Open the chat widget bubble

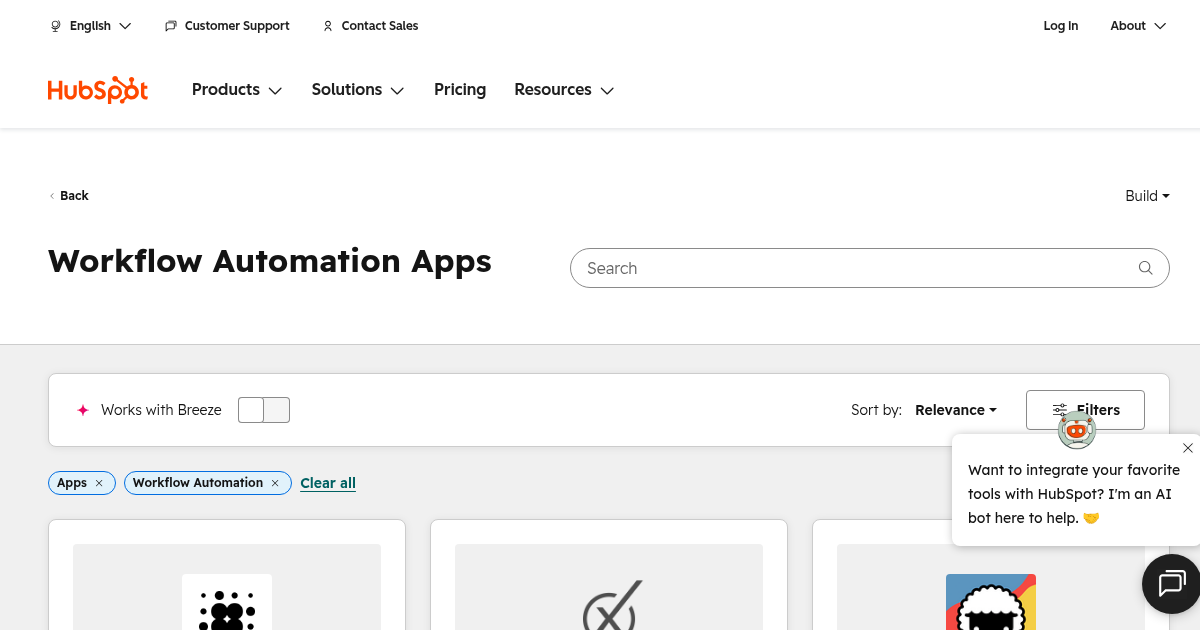point(1171,583)
